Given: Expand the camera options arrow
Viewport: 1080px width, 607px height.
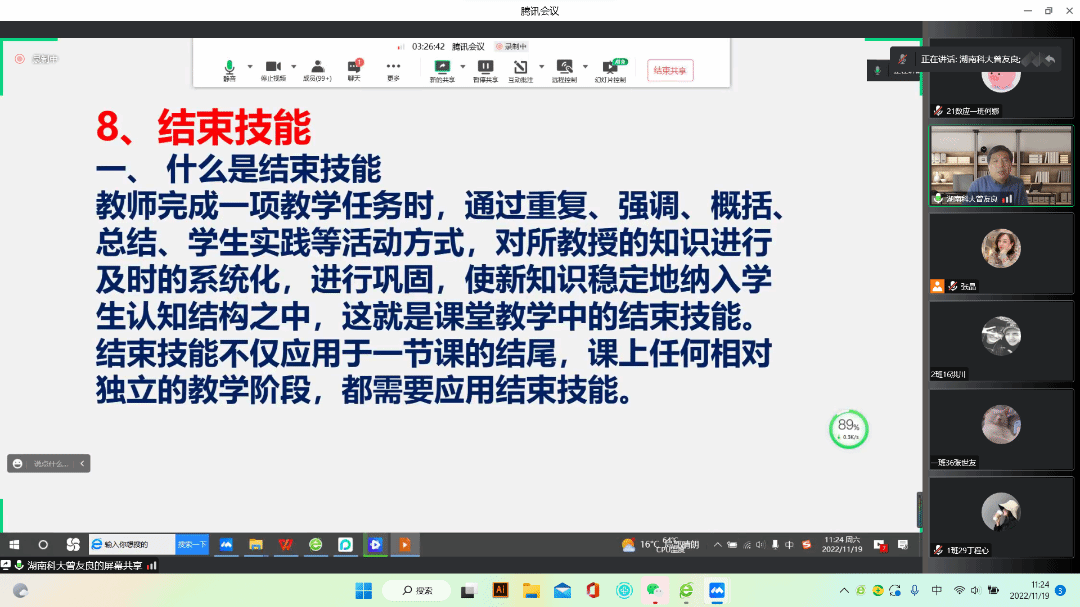Looking at the screenshot, I should (293, 67).
